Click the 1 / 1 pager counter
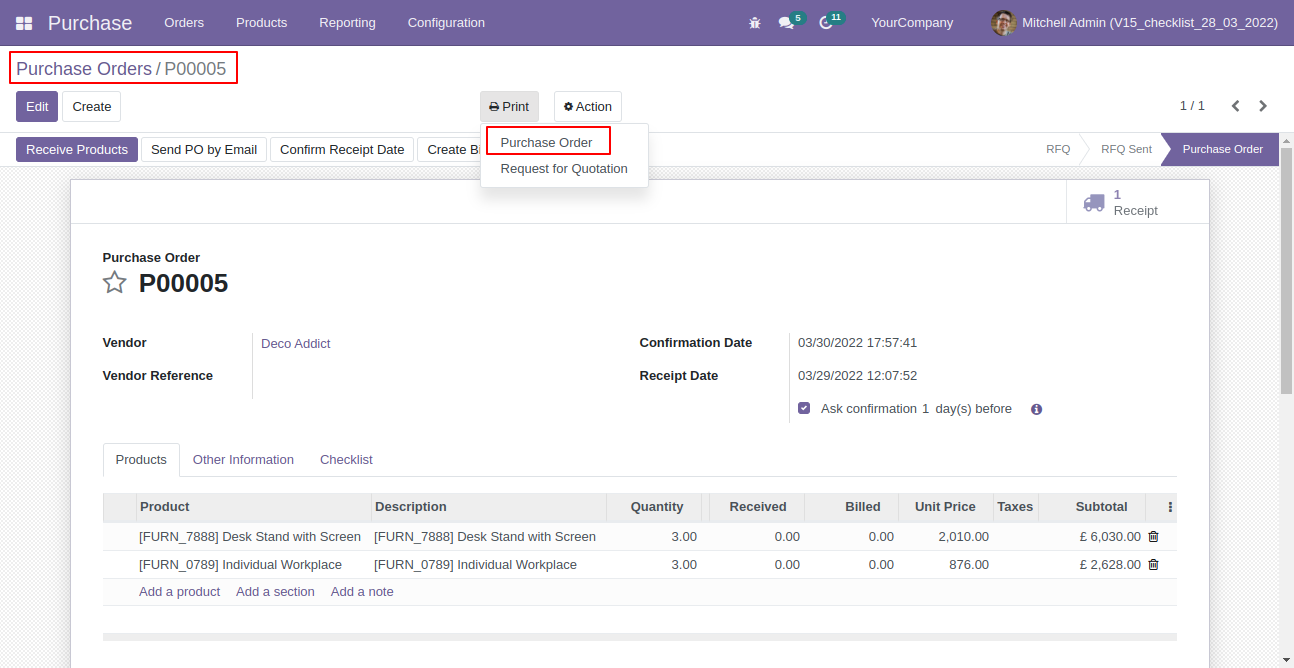1294x668 pixels. tap(1192, 106)
